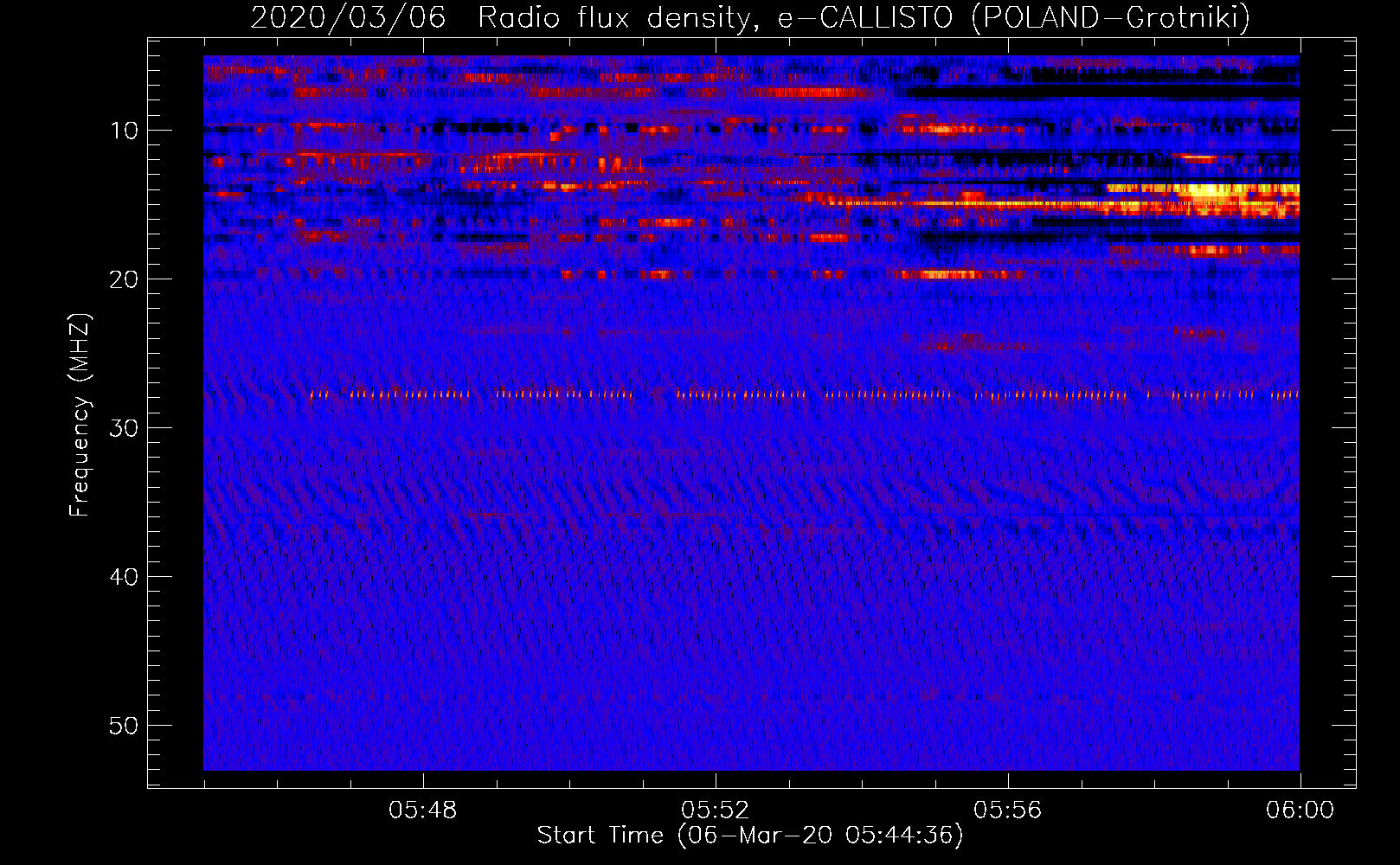Click the 05:48 time tick label
The image size is (1400, 865).
point(423,811)
